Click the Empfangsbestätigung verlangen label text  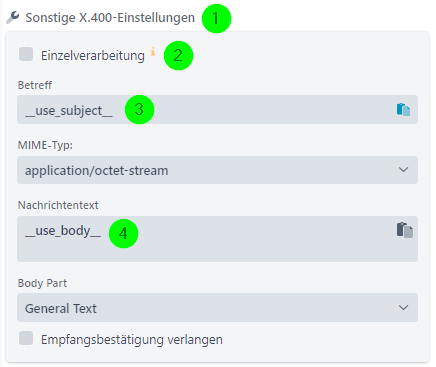132,340
